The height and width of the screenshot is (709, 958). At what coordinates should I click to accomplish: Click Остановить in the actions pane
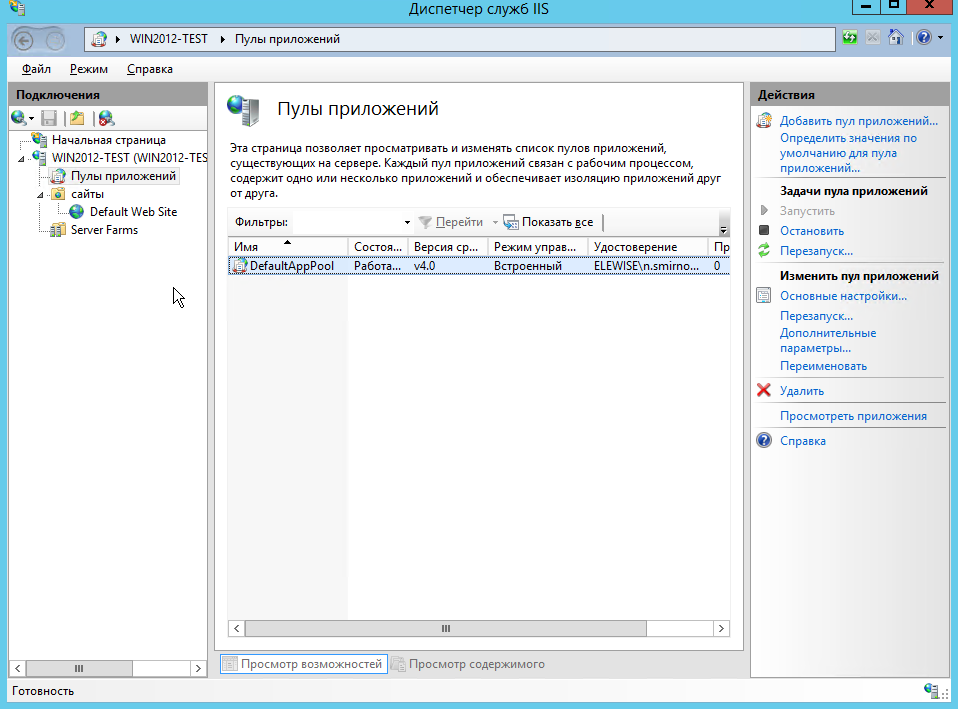click(x=812, y=231)
